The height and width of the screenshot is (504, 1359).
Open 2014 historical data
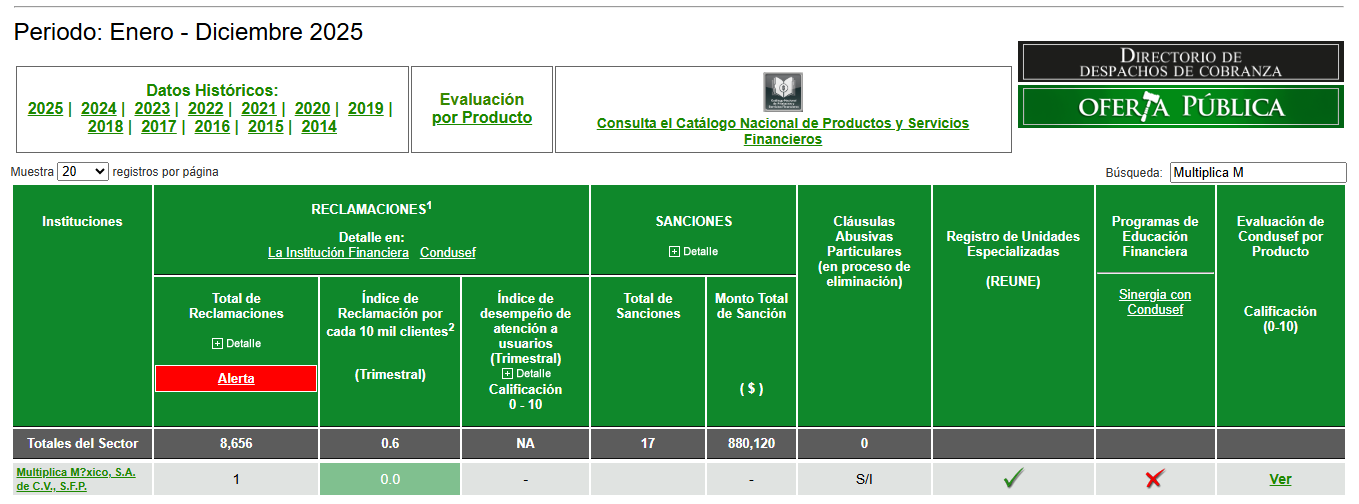[x=319, y=127]
